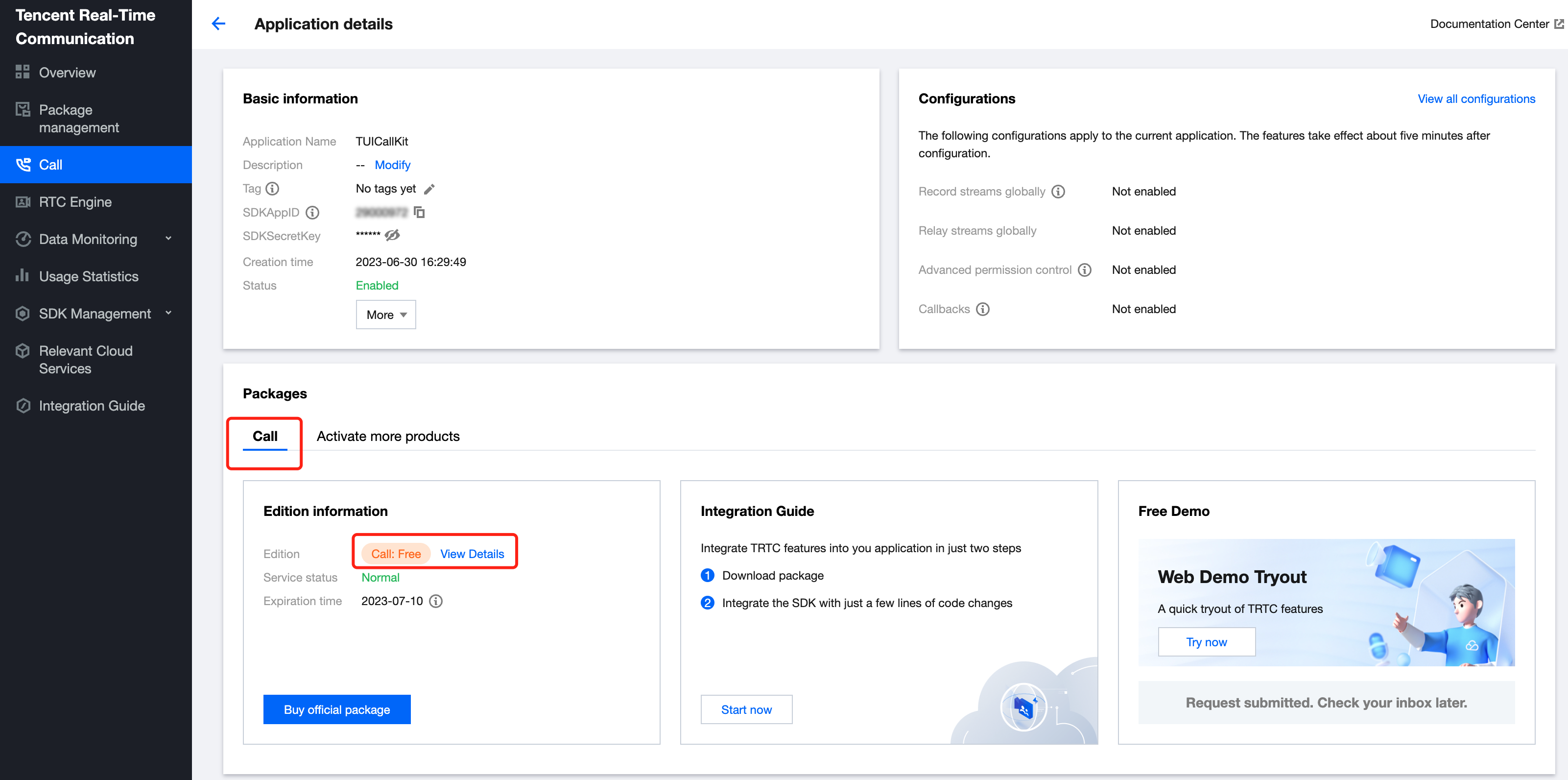Click the Normal service status

[380, 577]
